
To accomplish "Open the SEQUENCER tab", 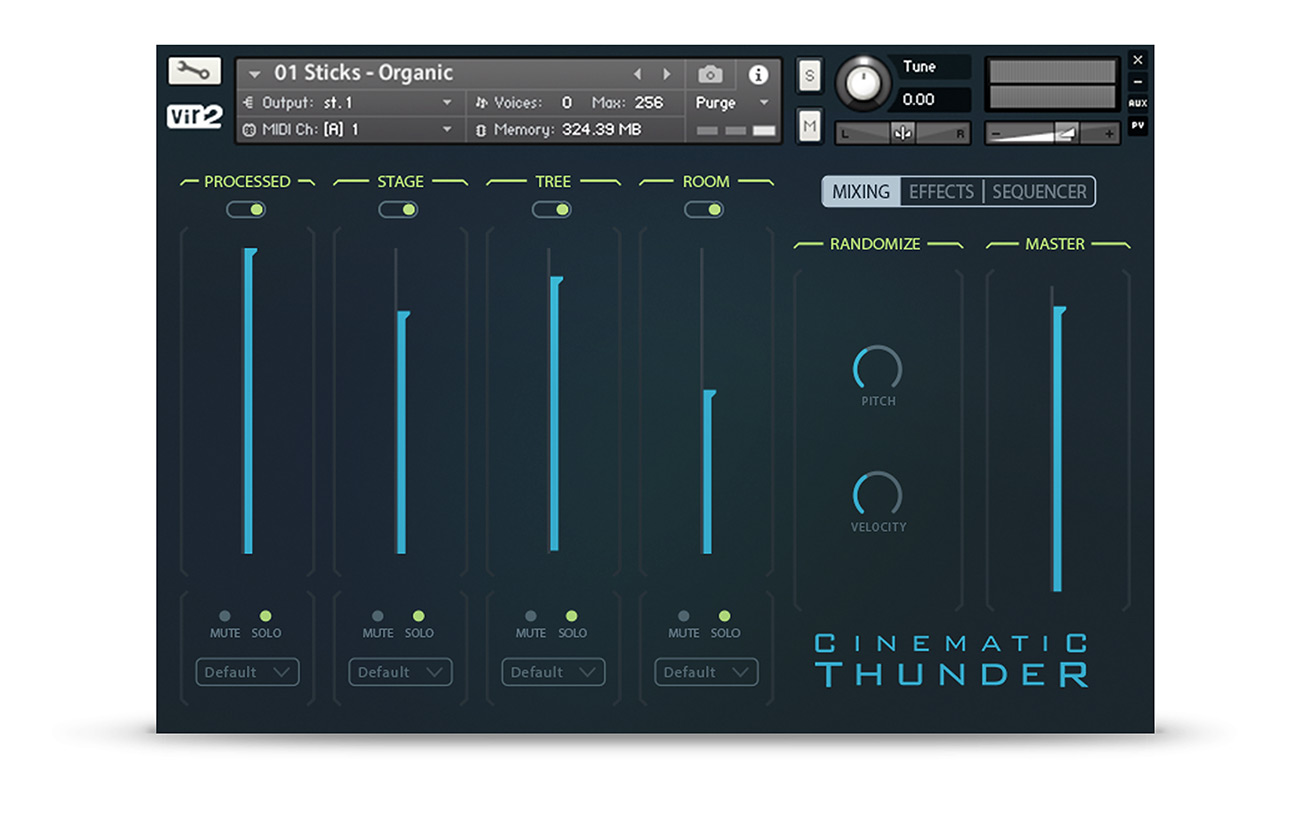I will pyautogui.click(x=1039, y=192).
